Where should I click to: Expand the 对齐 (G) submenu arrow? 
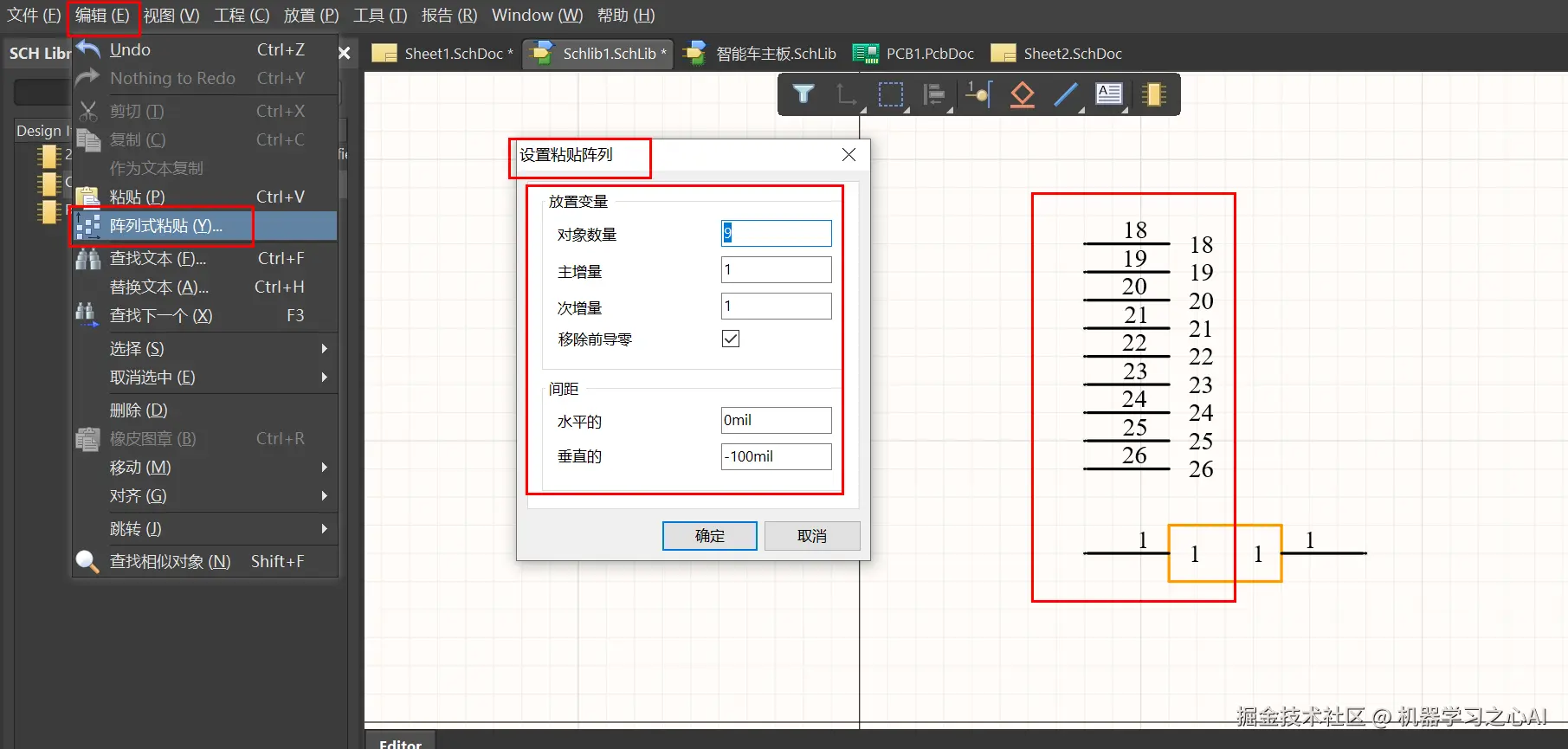[x=325, y=495]
